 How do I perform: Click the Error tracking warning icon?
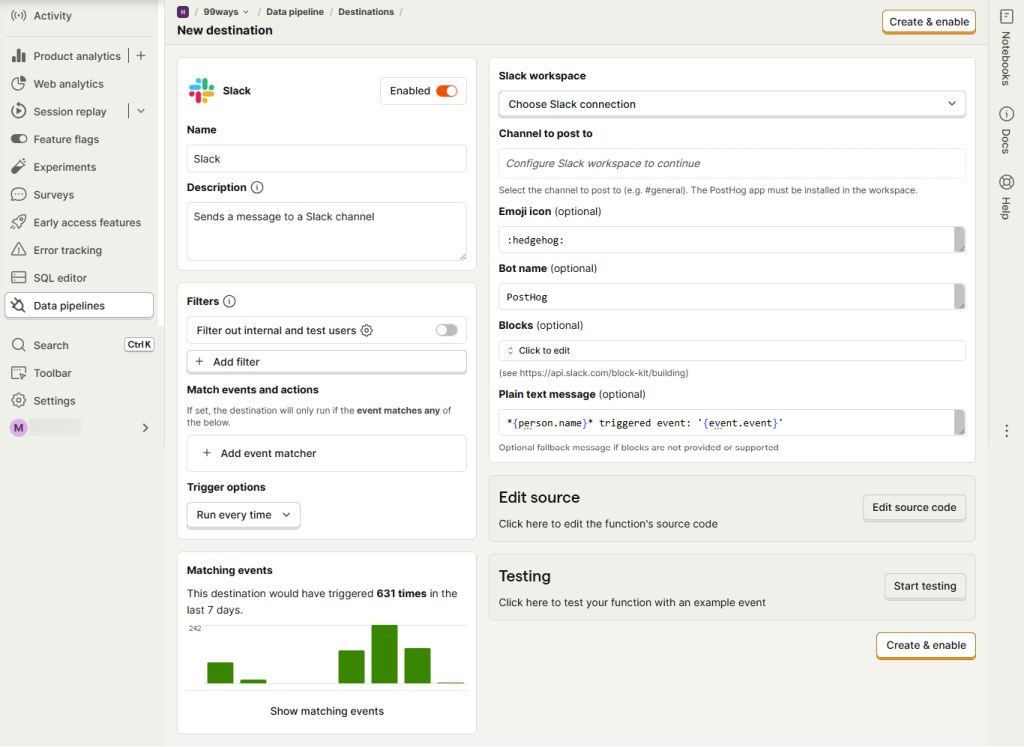19,250
